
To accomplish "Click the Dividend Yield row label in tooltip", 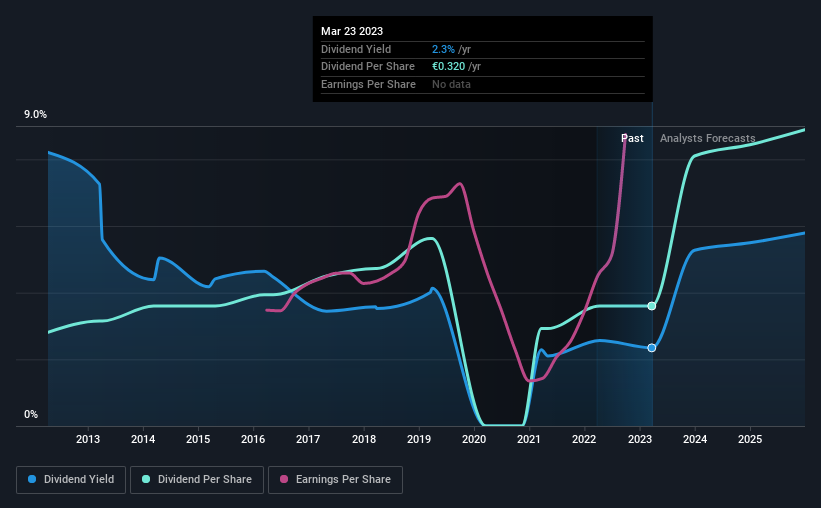I will 356,49.
